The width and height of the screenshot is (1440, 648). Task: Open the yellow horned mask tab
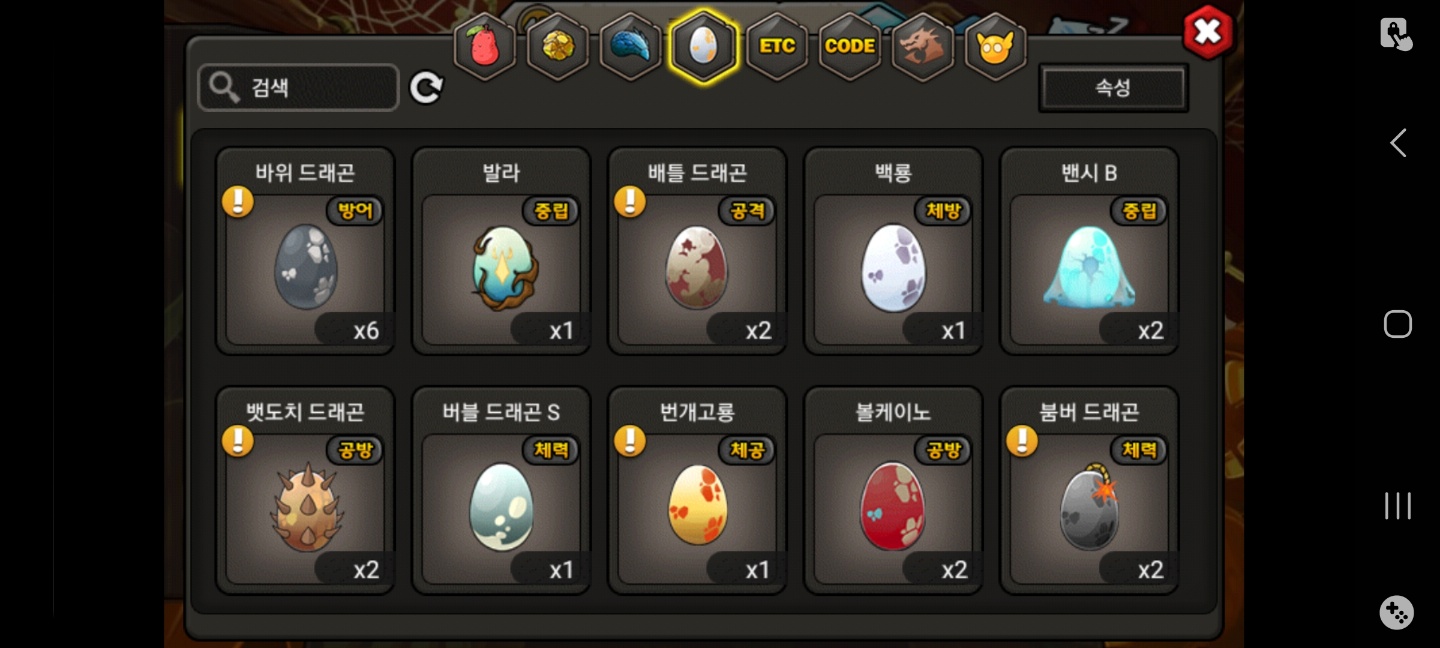(x=996, y=46)
